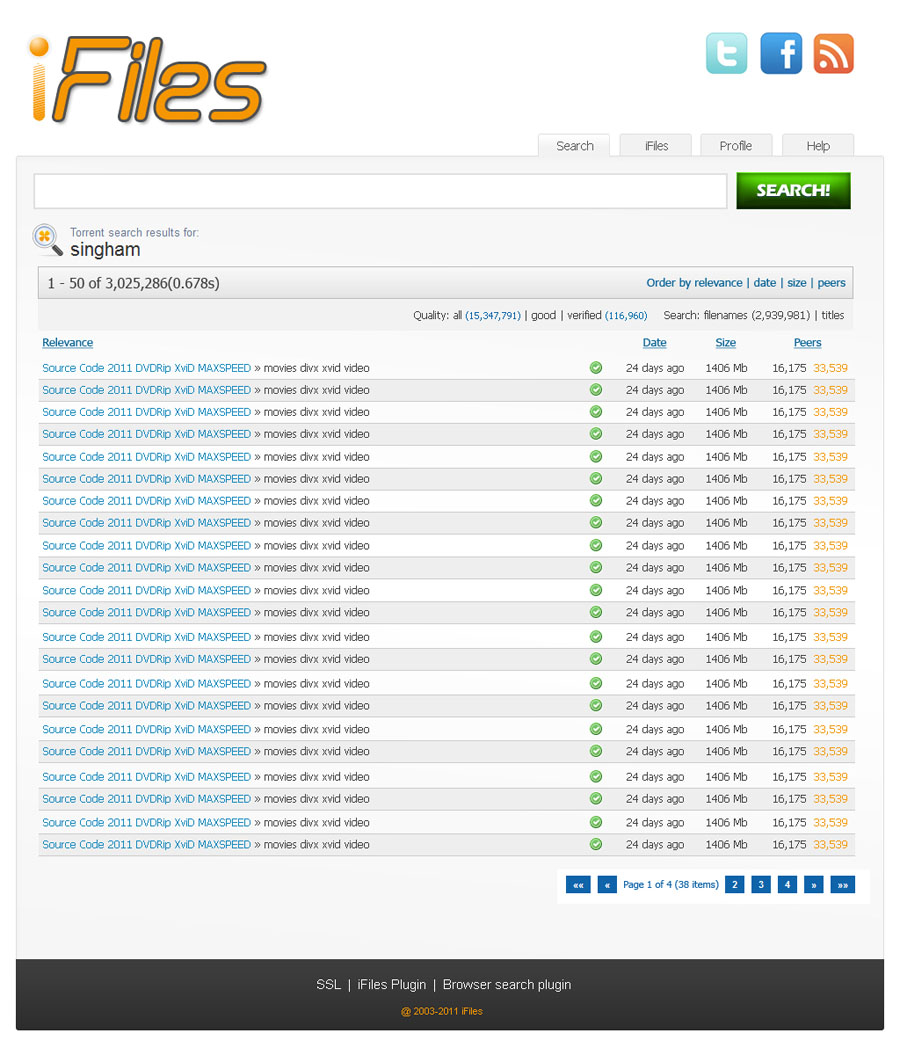This screenshot has width=900, height=1055.
Task: Click 'Page 1 of 4 (38 items)' text
Action: [671, 885]
